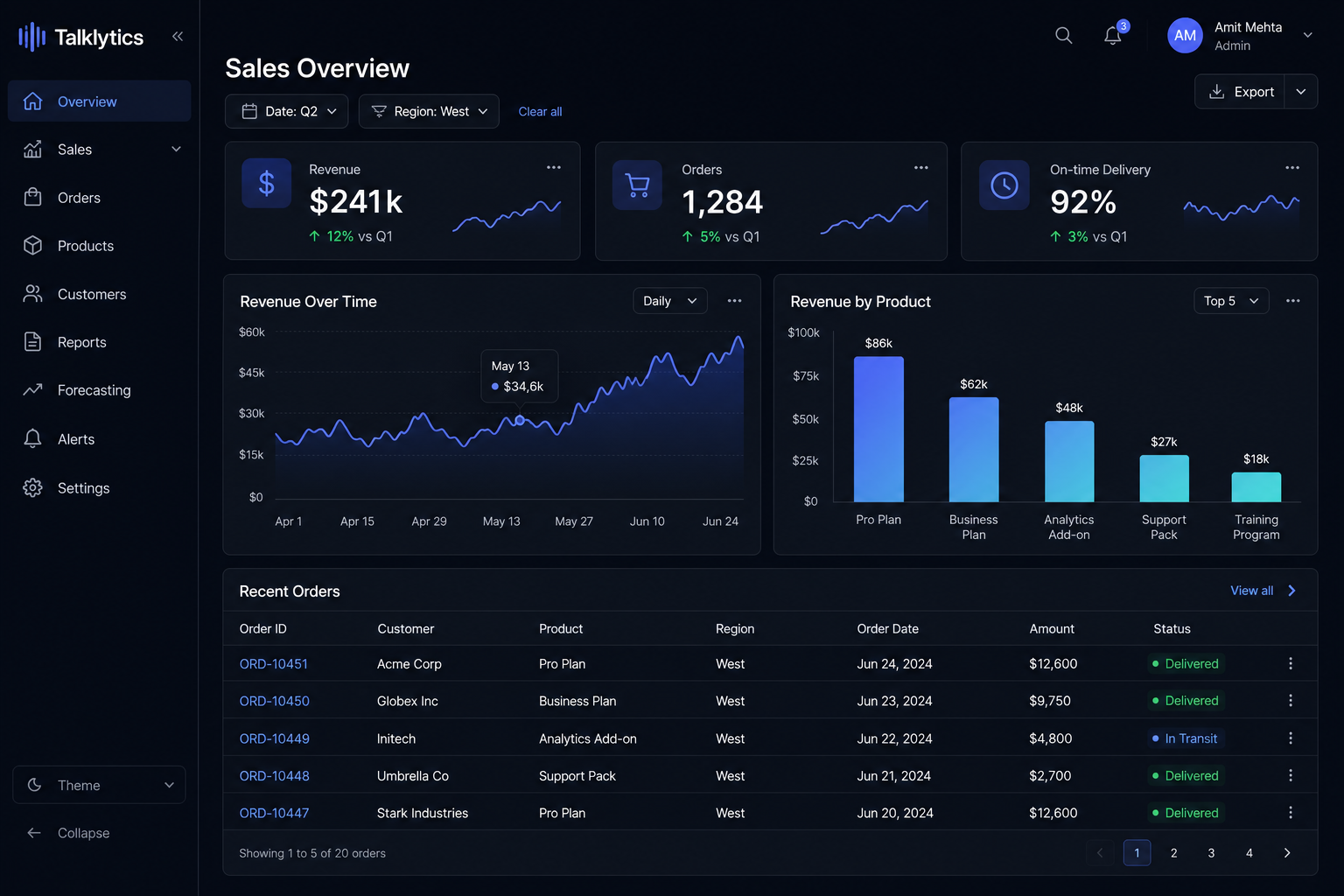
Task: Go to page 2 of orders
Action: coord(1174,853)
